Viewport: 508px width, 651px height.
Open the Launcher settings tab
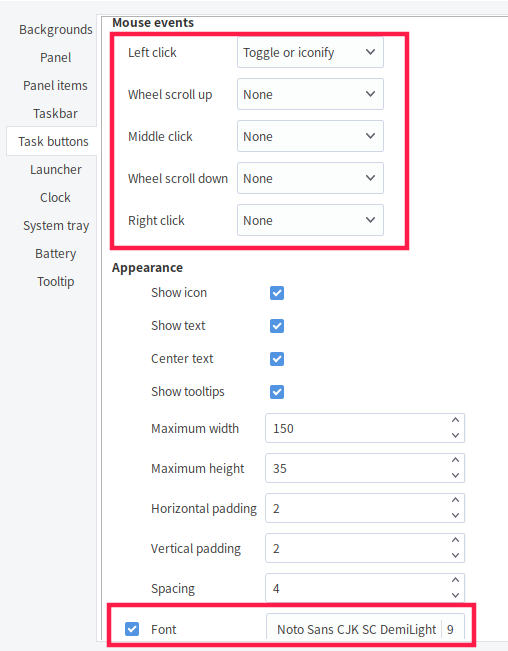point(55,169)
